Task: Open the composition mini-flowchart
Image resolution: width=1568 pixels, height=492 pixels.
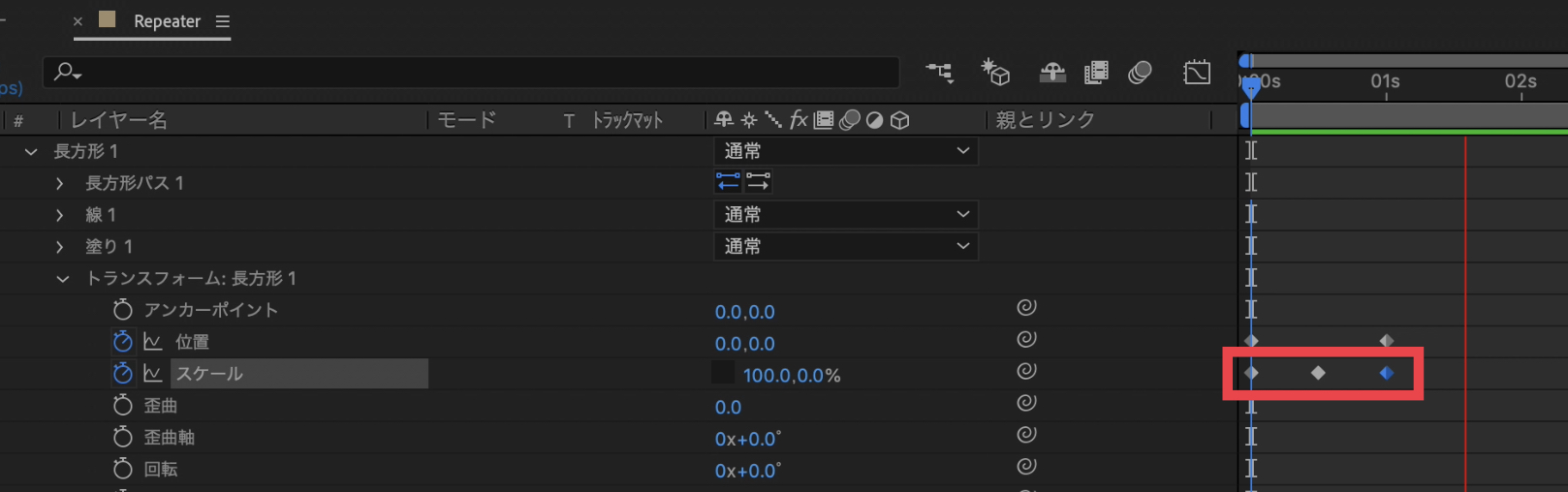Action: point(939,72)
